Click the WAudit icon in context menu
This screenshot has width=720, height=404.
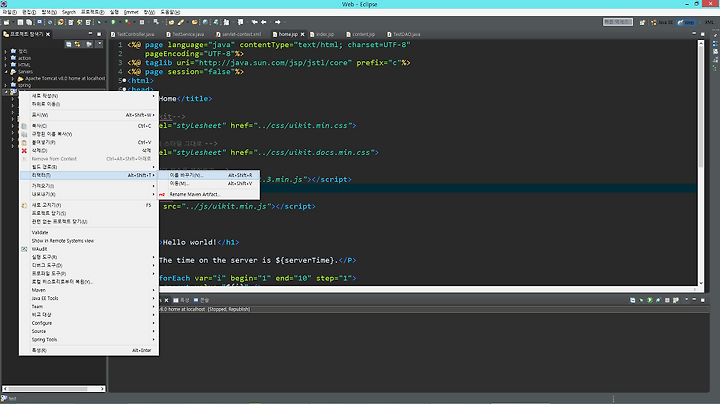click(x=24, y=249)
